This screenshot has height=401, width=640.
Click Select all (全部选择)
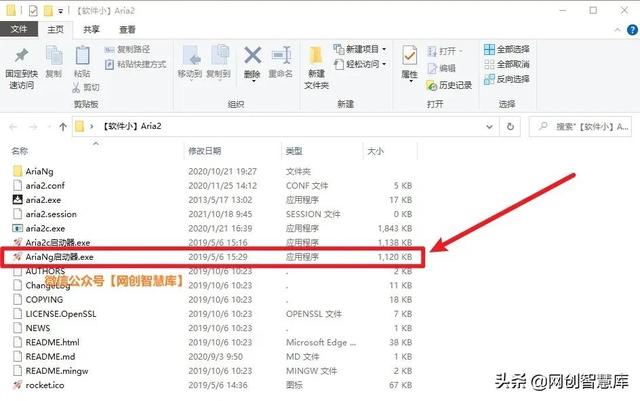(x=507, y=49)
